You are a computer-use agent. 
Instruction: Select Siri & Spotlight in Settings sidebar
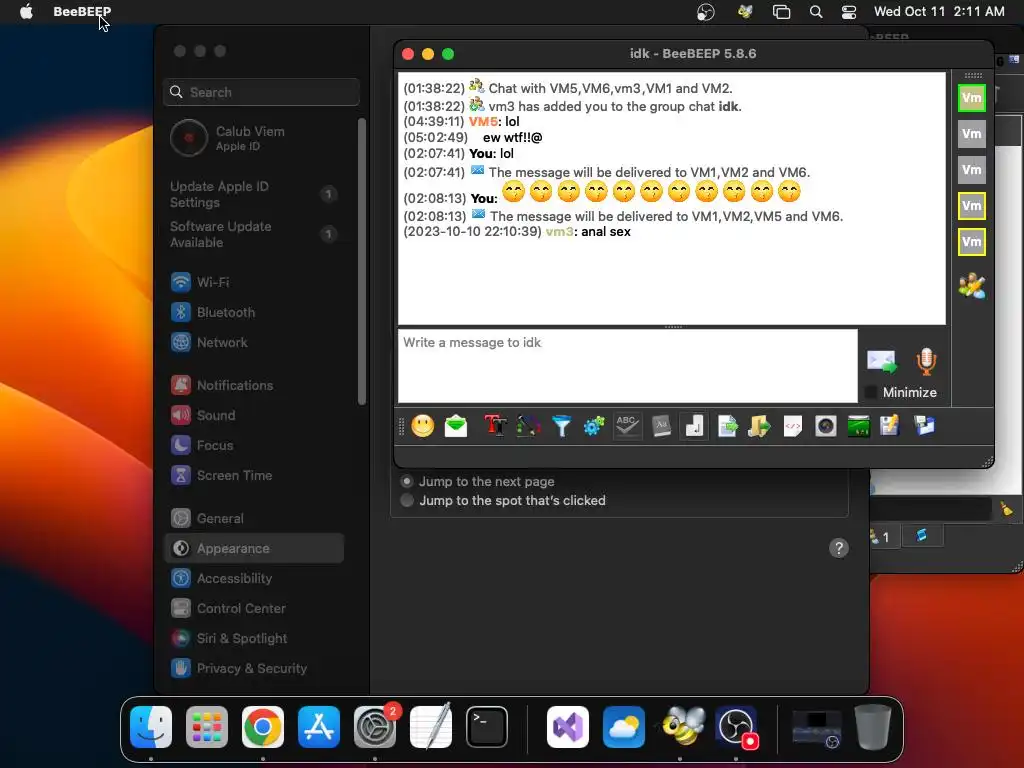coord(253,639)
